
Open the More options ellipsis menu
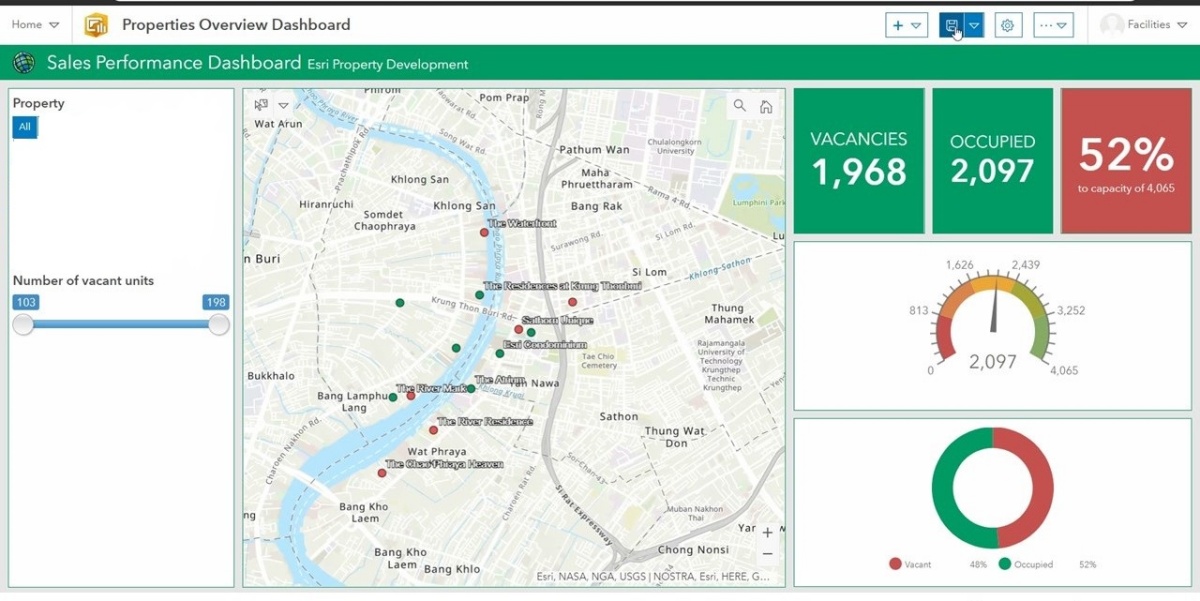click(1053, 25)
